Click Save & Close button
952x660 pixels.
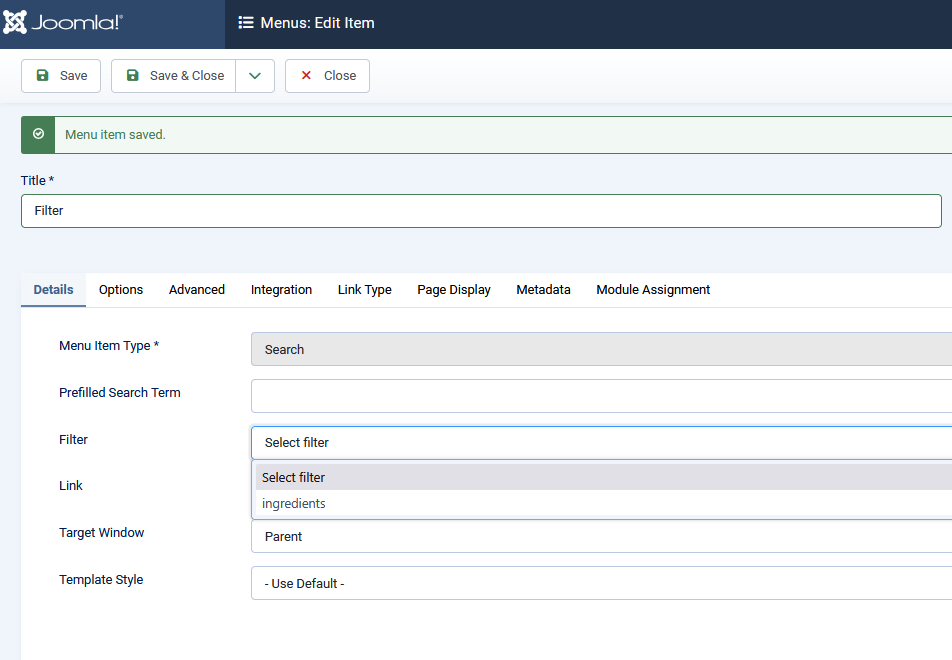(x=174, y=76)
